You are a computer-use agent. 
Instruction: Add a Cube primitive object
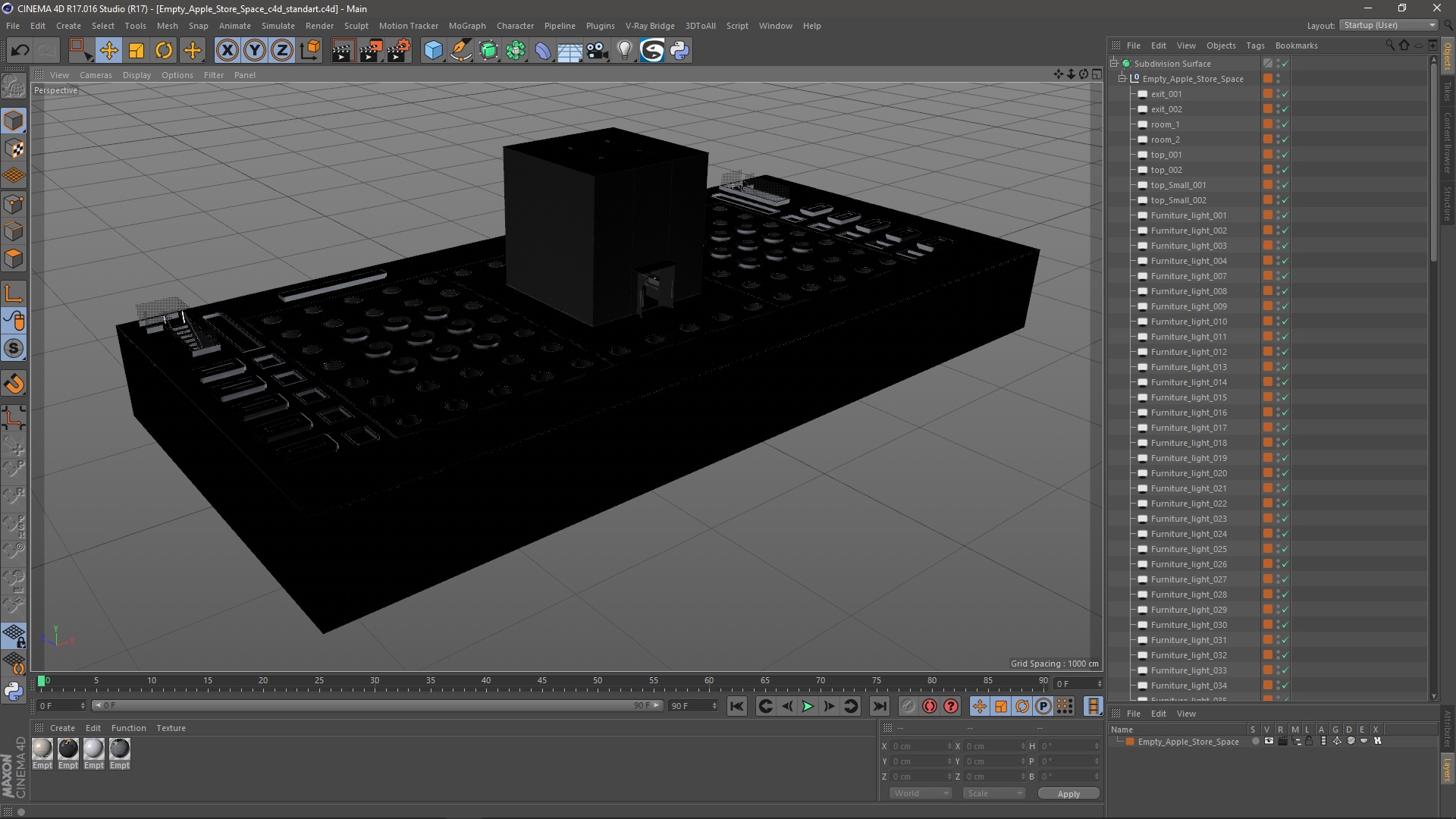(x=433, y=51)
